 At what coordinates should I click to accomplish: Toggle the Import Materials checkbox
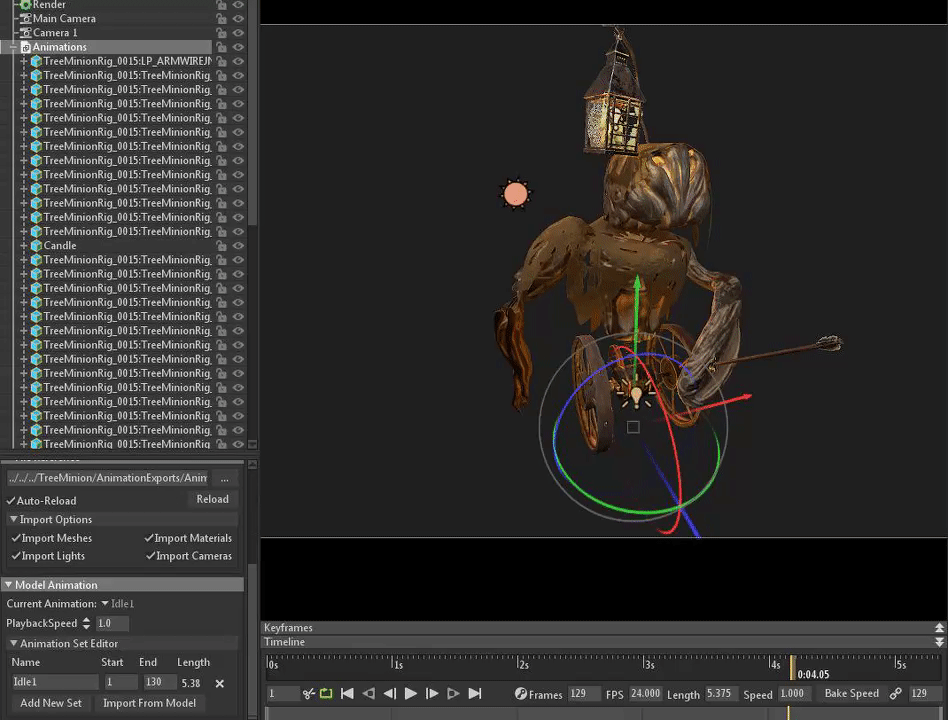click(x=150, y=539)
